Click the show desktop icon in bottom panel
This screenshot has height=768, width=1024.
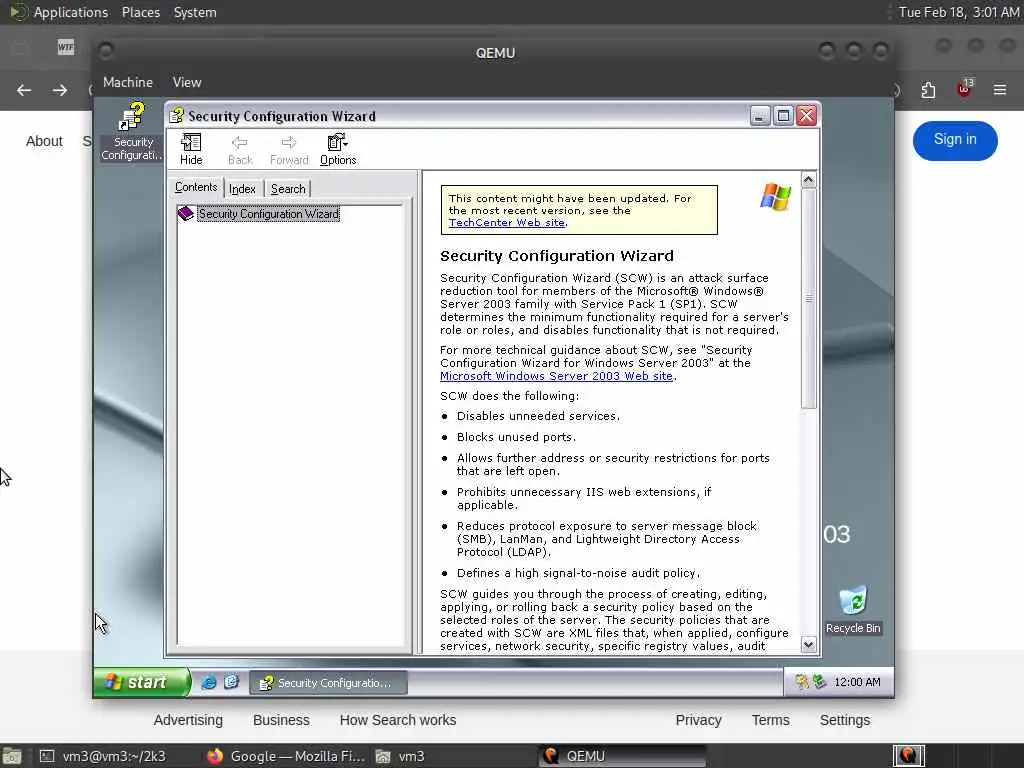(12, 756)
